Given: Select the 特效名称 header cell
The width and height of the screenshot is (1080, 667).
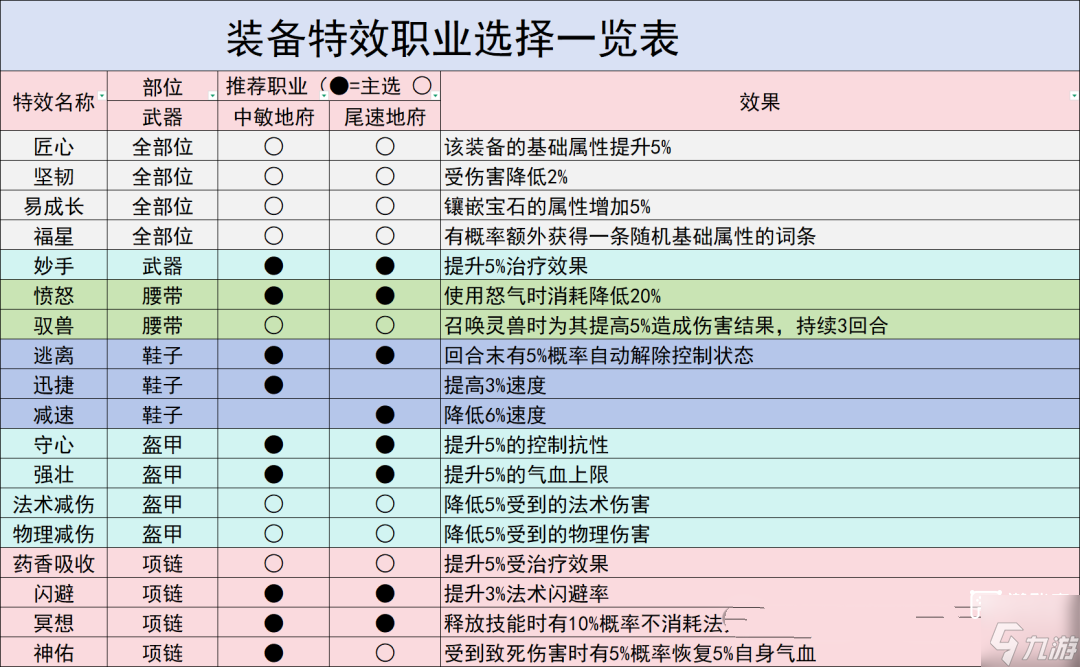Looking at the screenshot, I should coord(54,101).
